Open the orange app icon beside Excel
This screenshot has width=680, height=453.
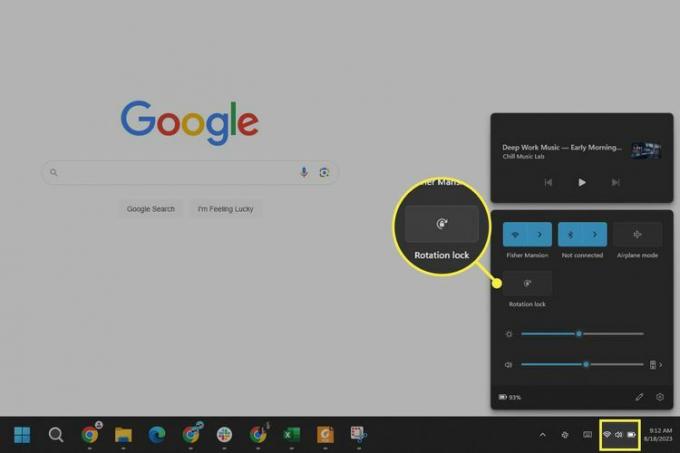[x=325, y=434]
